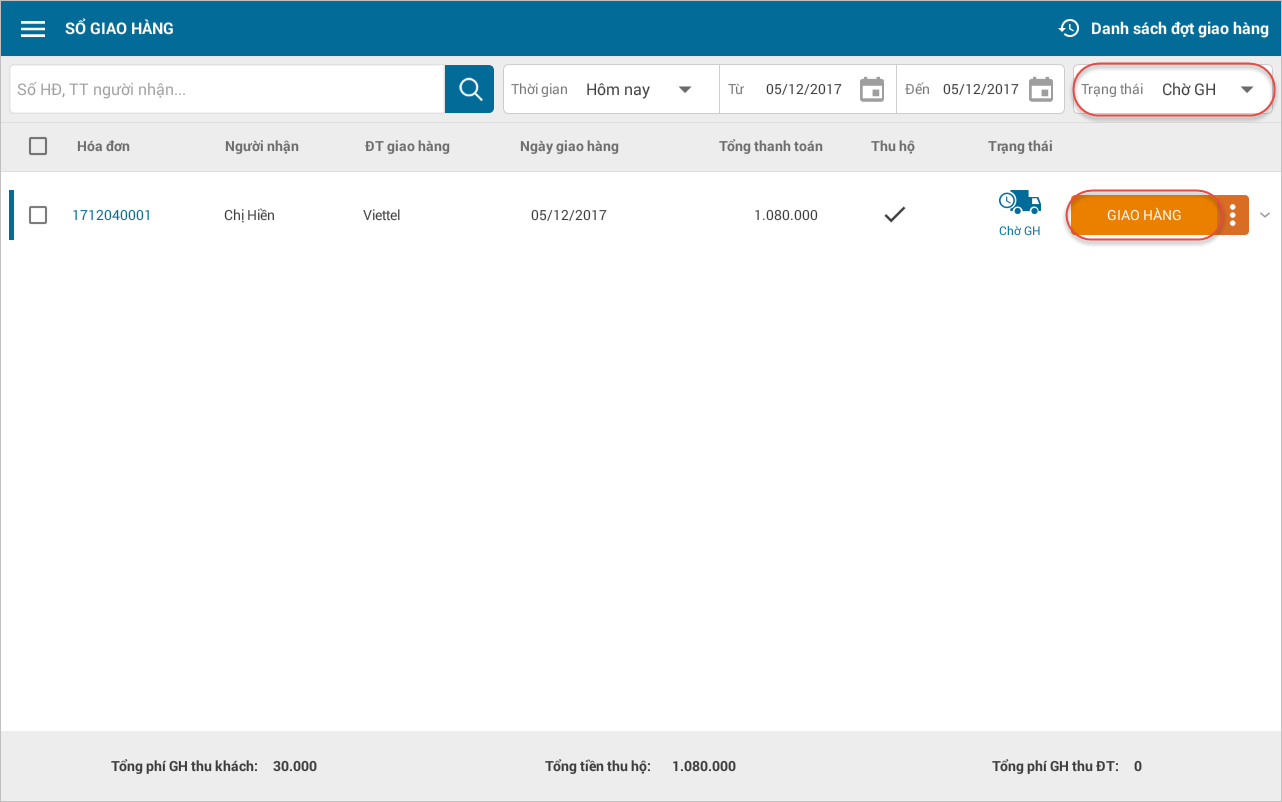Open 'Danh sách đợt giao hàng' list
Screen dimensions: 1282x802
point(1179,29)
